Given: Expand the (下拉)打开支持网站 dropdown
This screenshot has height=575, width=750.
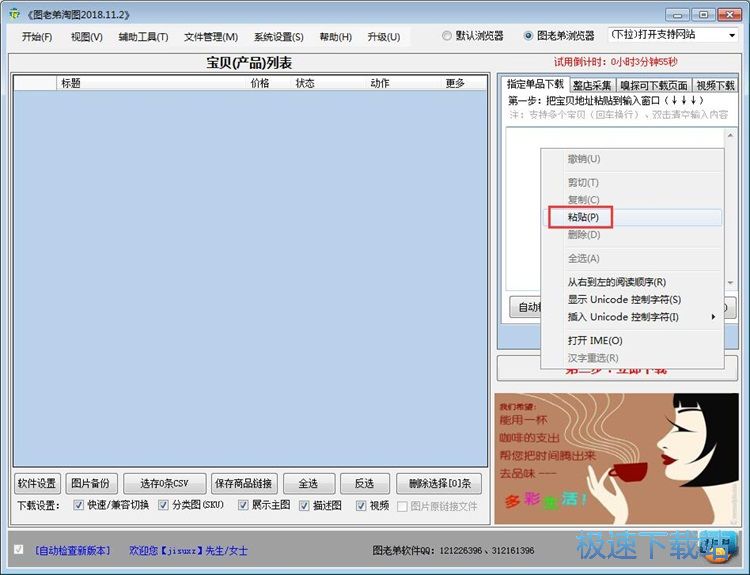Looking at the screenshot, I should point(732,35).
